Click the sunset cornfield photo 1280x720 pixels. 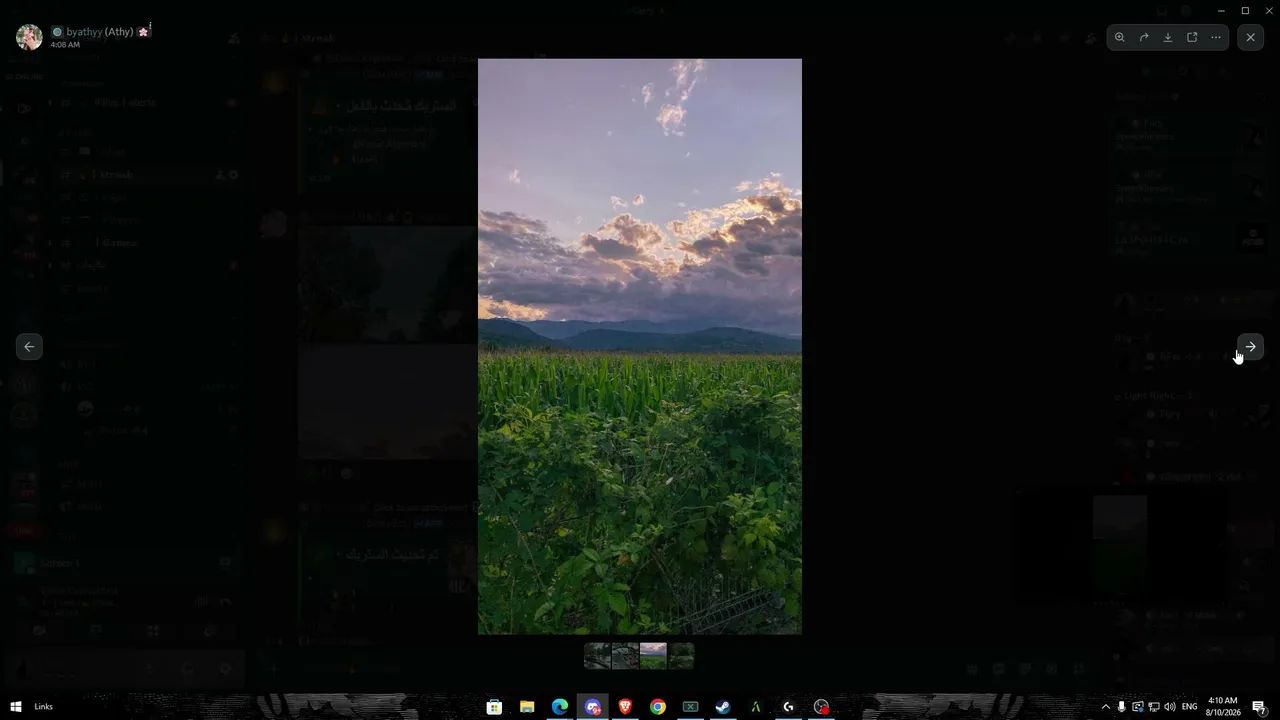pos(640,346)
